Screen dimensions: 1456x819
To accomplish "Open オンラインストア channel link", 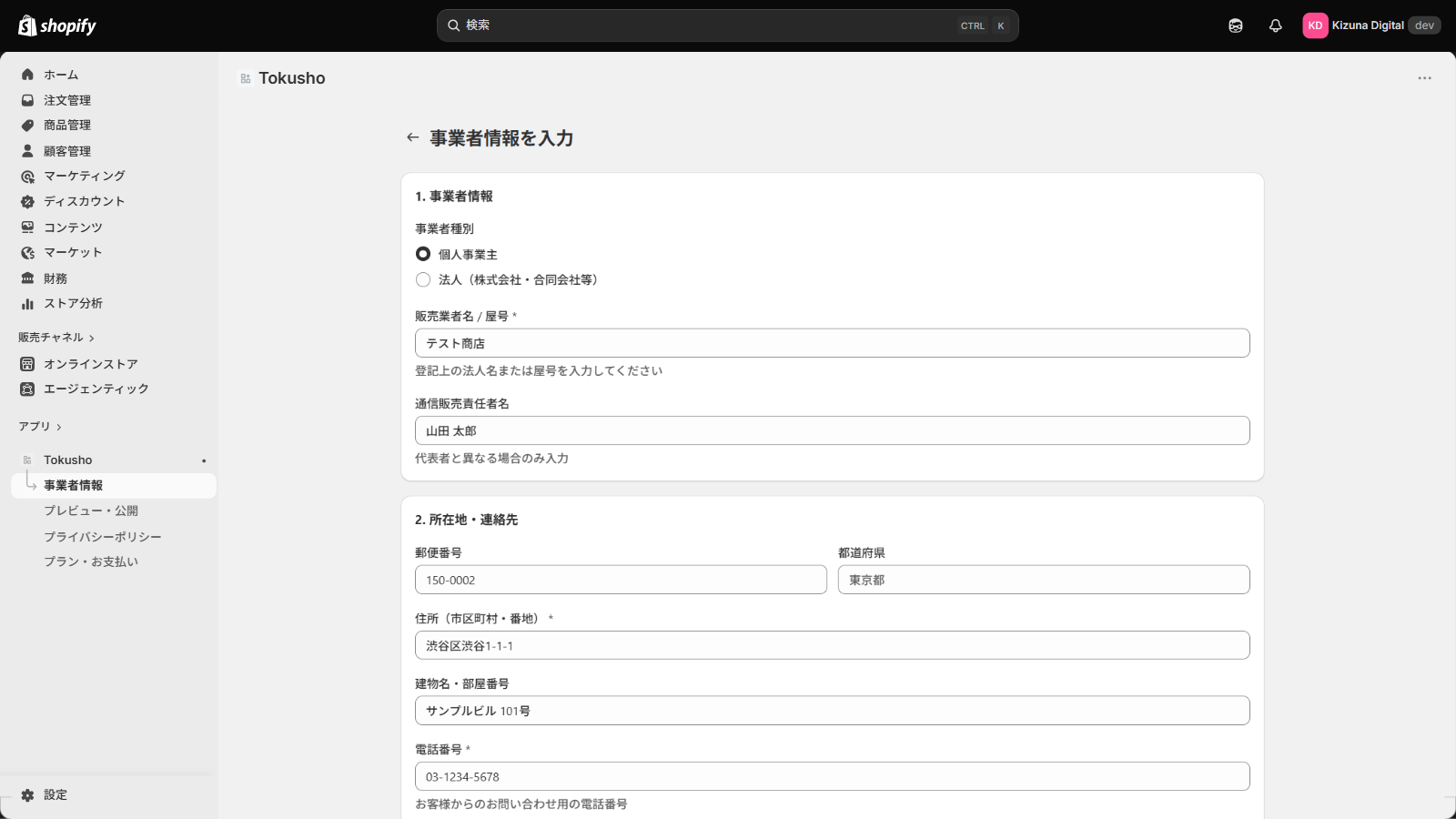I will click(91, 364).
